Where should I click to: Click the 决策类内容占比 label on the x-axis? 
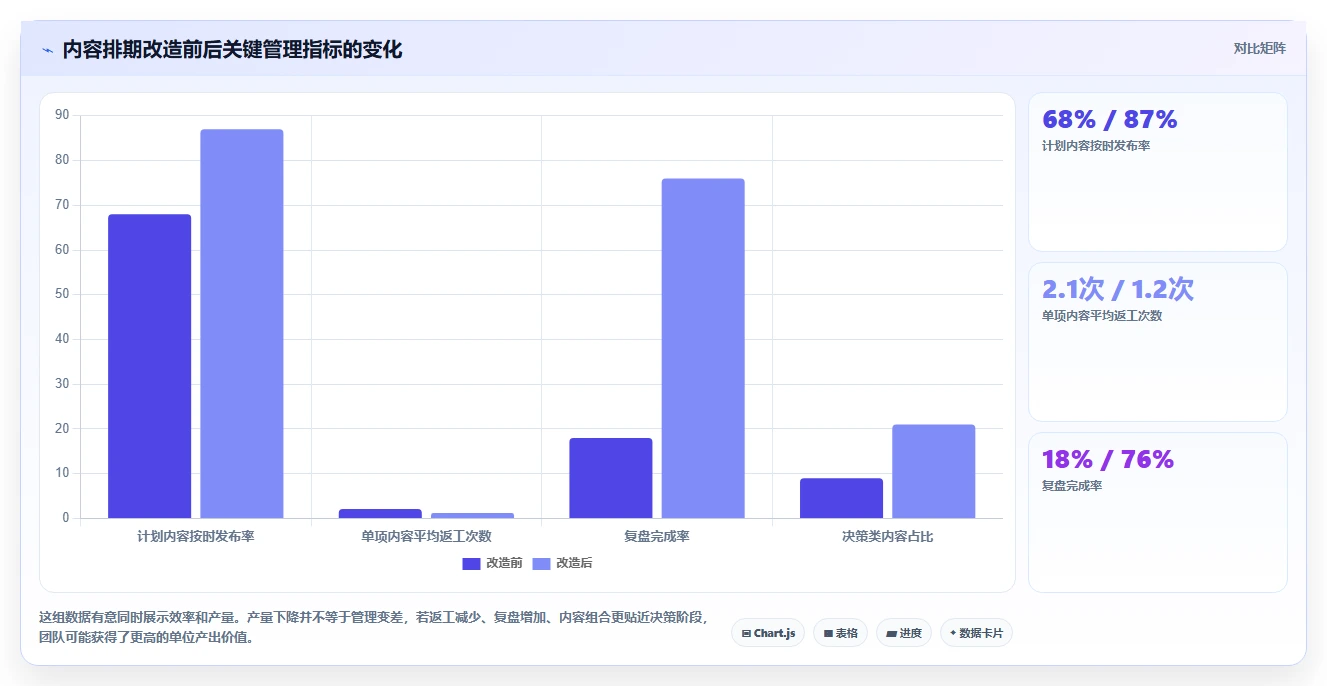click(887, 537)
